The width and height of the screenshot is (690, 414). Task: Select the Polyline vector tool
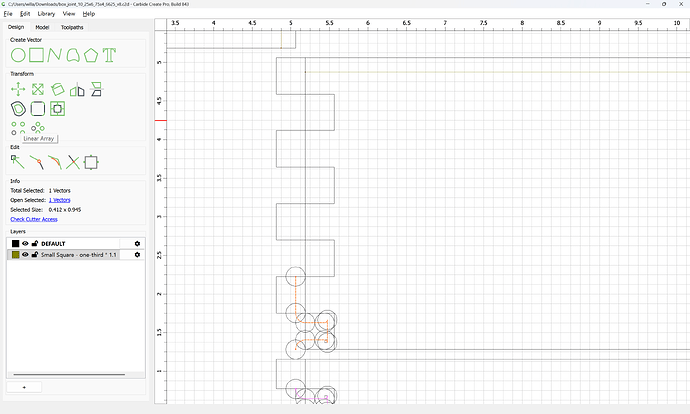point(55,55)
